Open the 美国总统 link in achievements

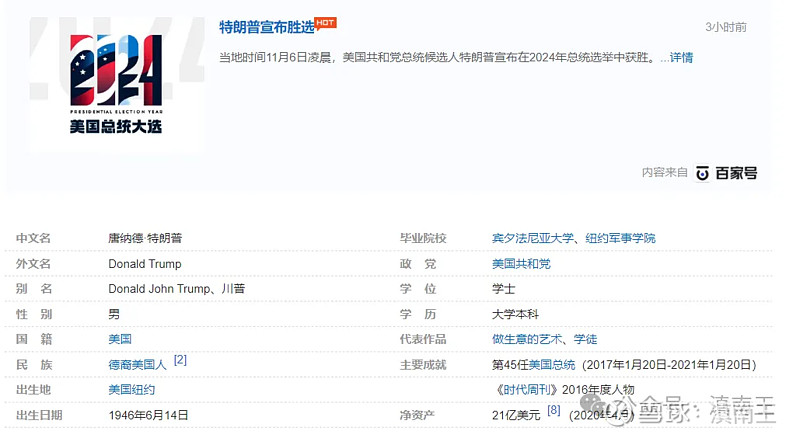point(552,365)
